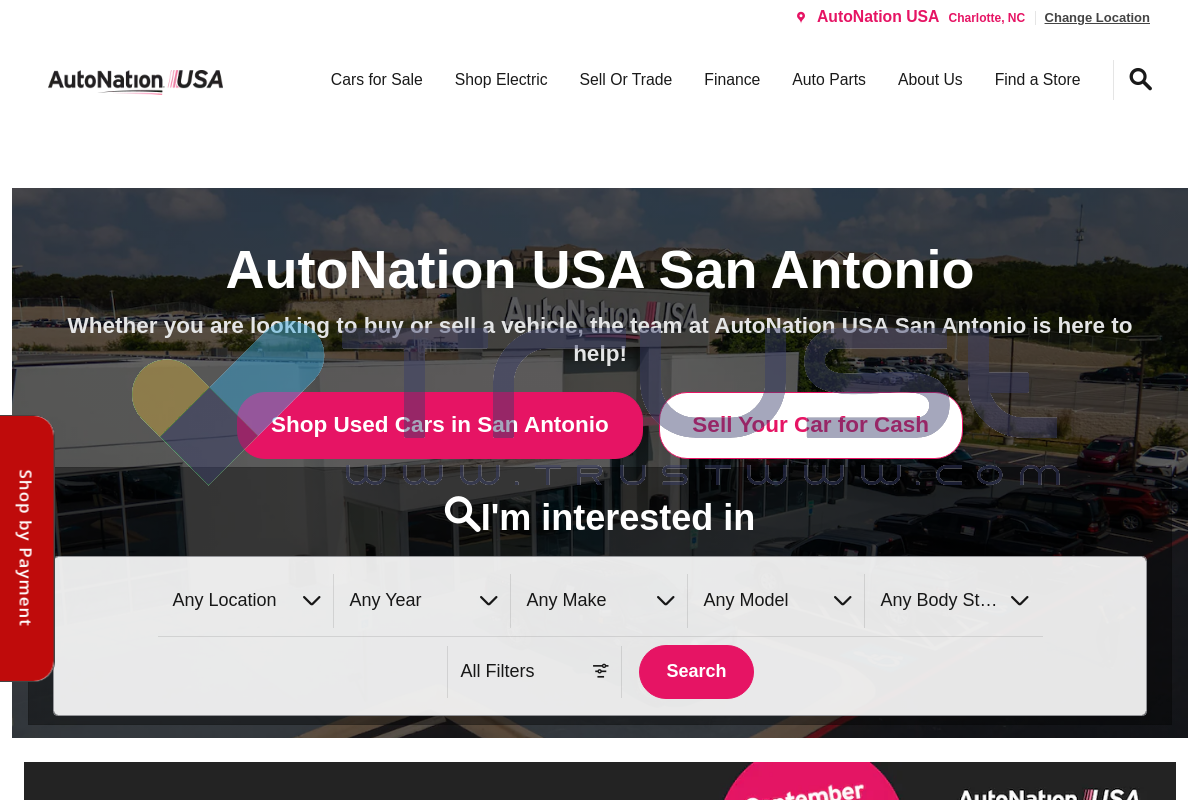Expand the Any Location dropdown
This screenshot has height=800, width=1200.
pos(246,601)
